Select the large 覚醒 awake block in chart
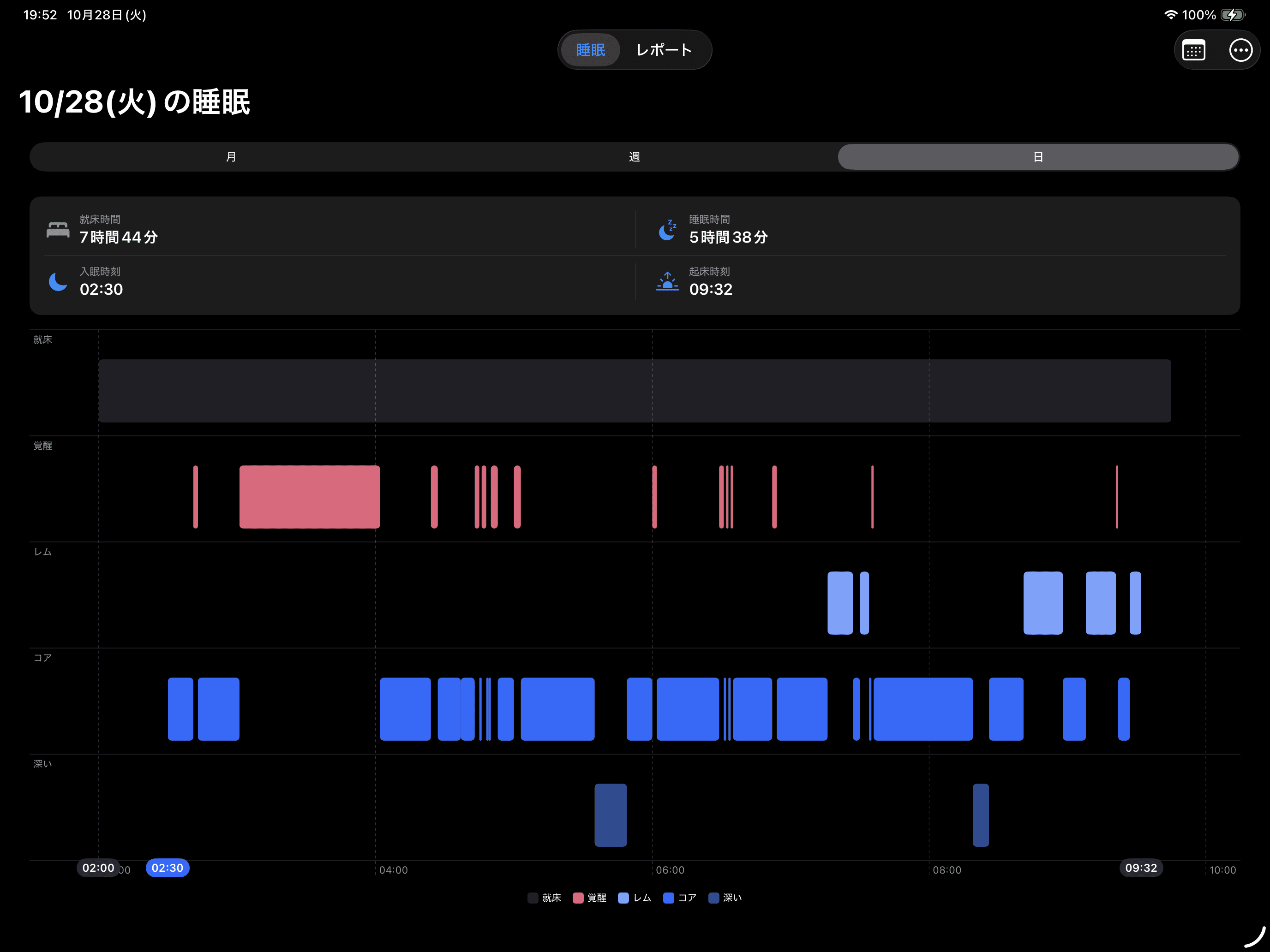The image size is (1270, 952). [x=310, y=497]
